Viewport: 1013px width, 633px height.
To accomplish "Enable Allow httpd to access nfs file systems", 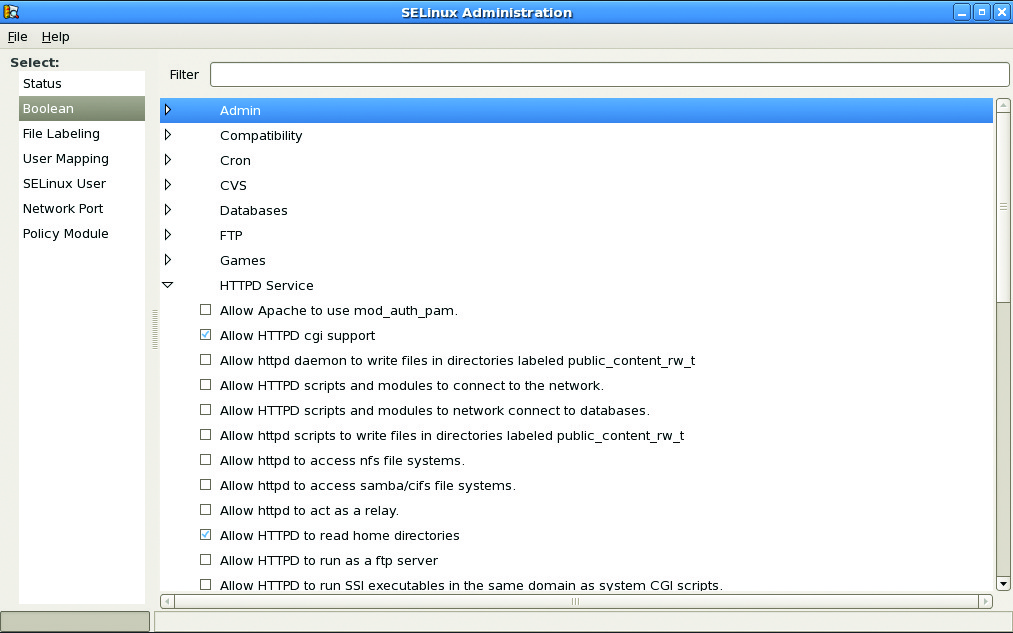I will tap(206, 460).
